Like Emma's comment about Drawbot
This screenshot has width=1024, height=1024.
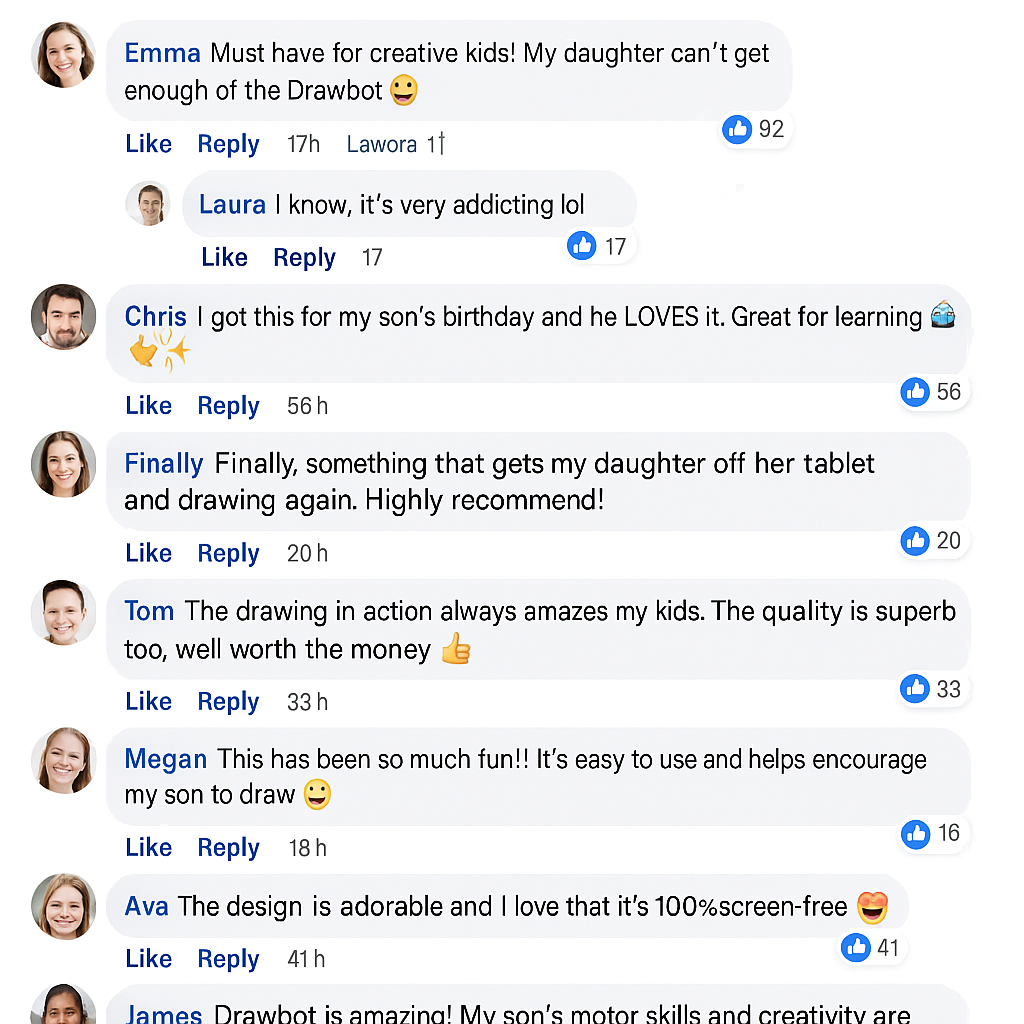coord(149,144)
